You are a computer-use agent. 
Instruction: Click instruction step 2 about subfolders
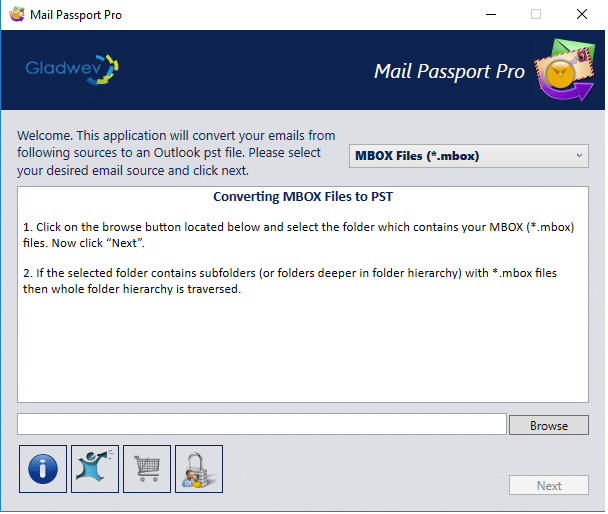click(290, 282)
